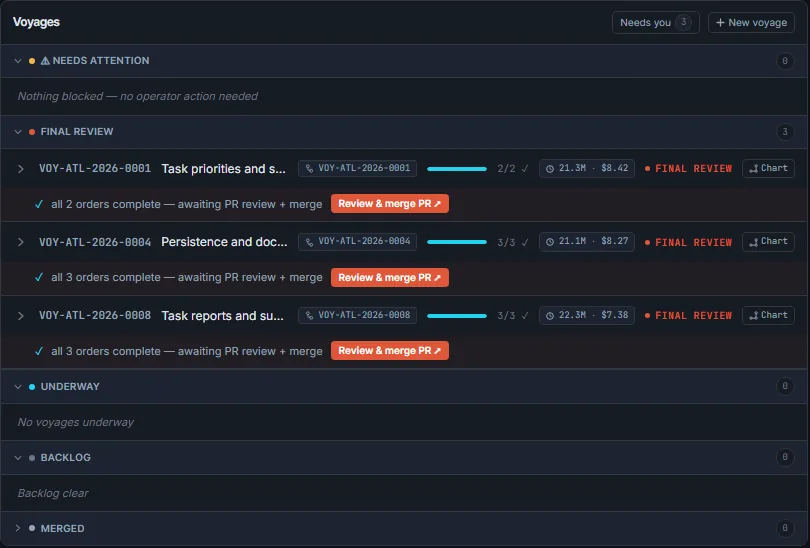Click the Final Review status on VOY-ATL-2026-0004 row
This screenshot has height=548, width=810.
[x=688, y=242]
